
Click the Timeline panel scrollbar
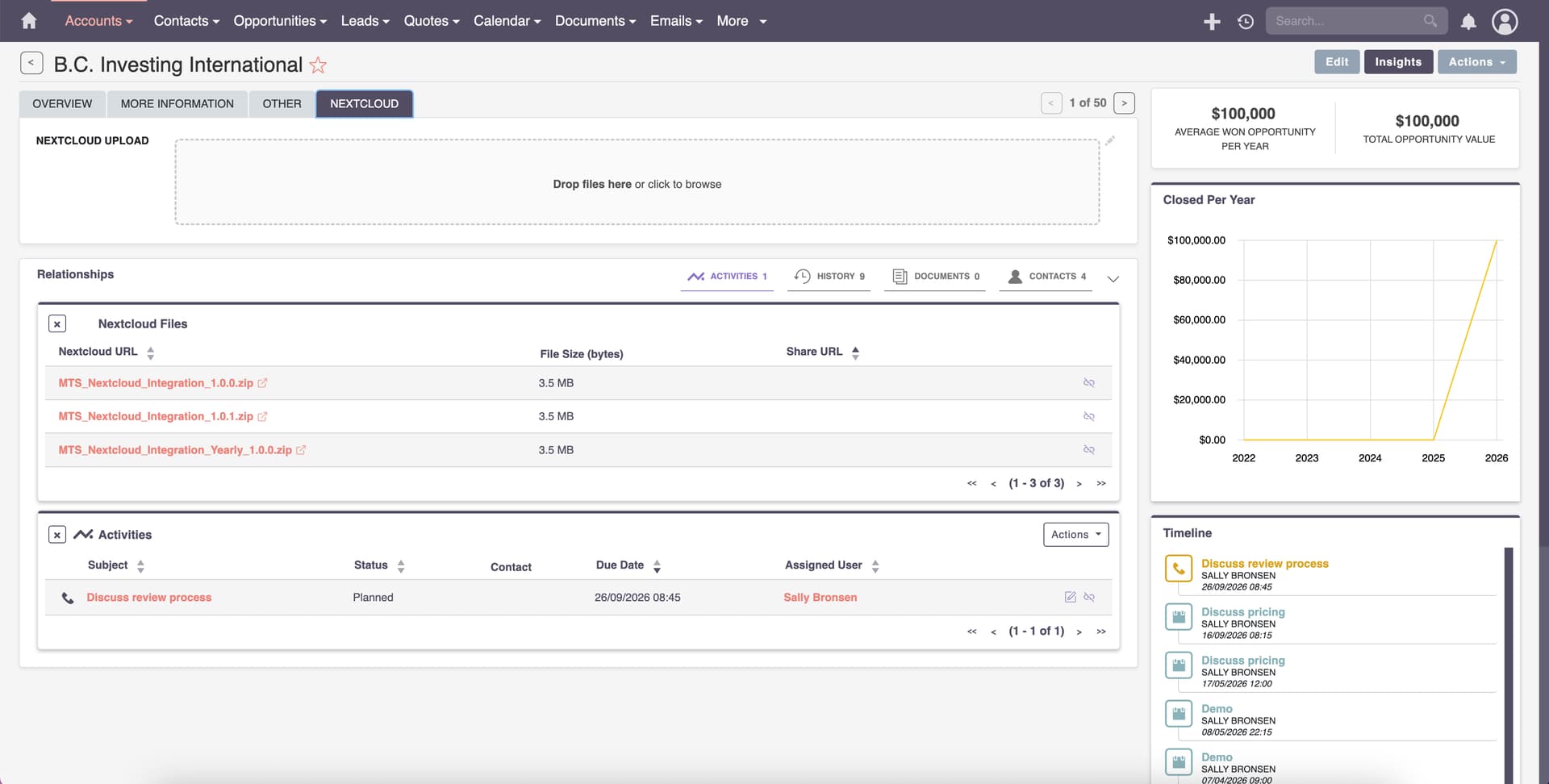[x=1508, y=661]
